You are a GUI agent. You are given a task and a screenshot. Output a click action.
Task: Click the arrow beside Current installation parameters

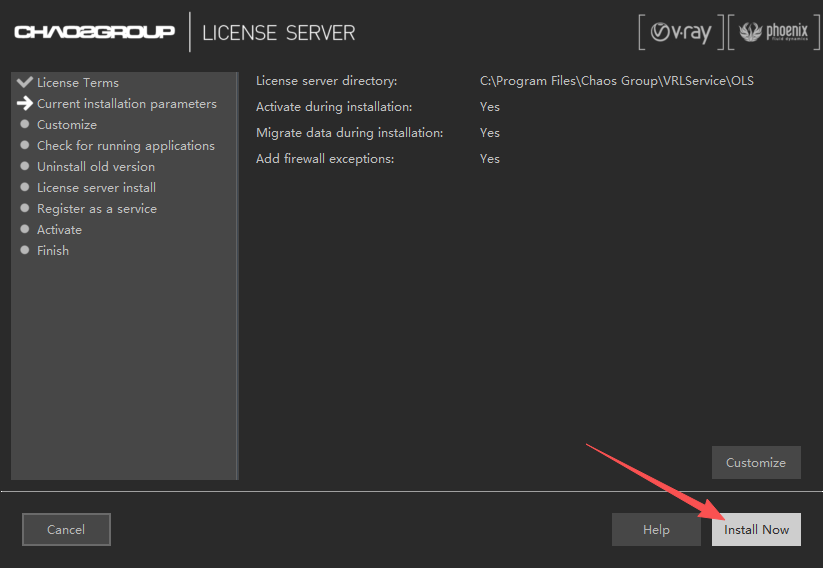pyautogui.click(x=25, y=103)
